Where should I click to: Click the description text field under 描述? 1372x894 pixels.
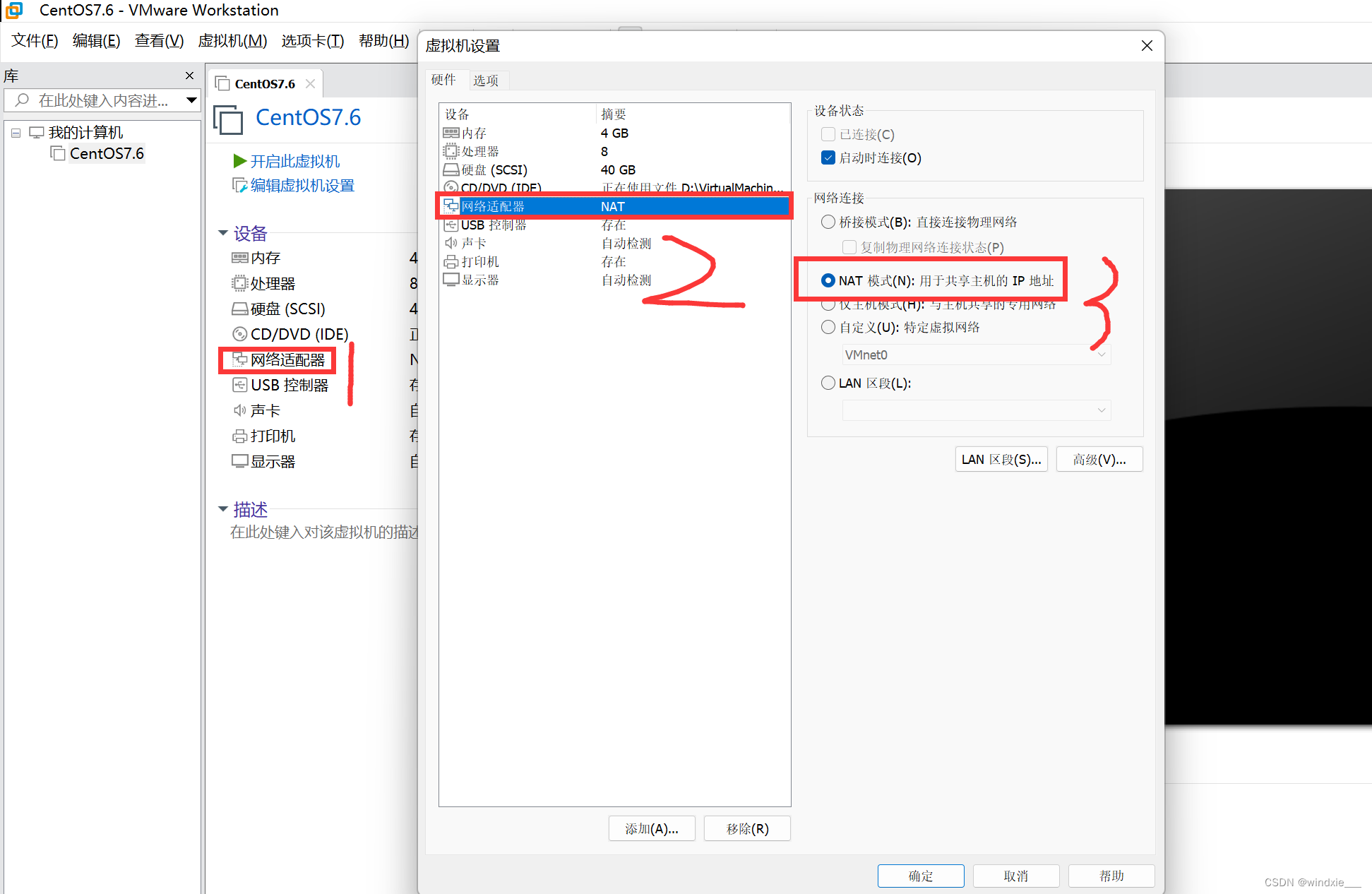tap(324, 532)
